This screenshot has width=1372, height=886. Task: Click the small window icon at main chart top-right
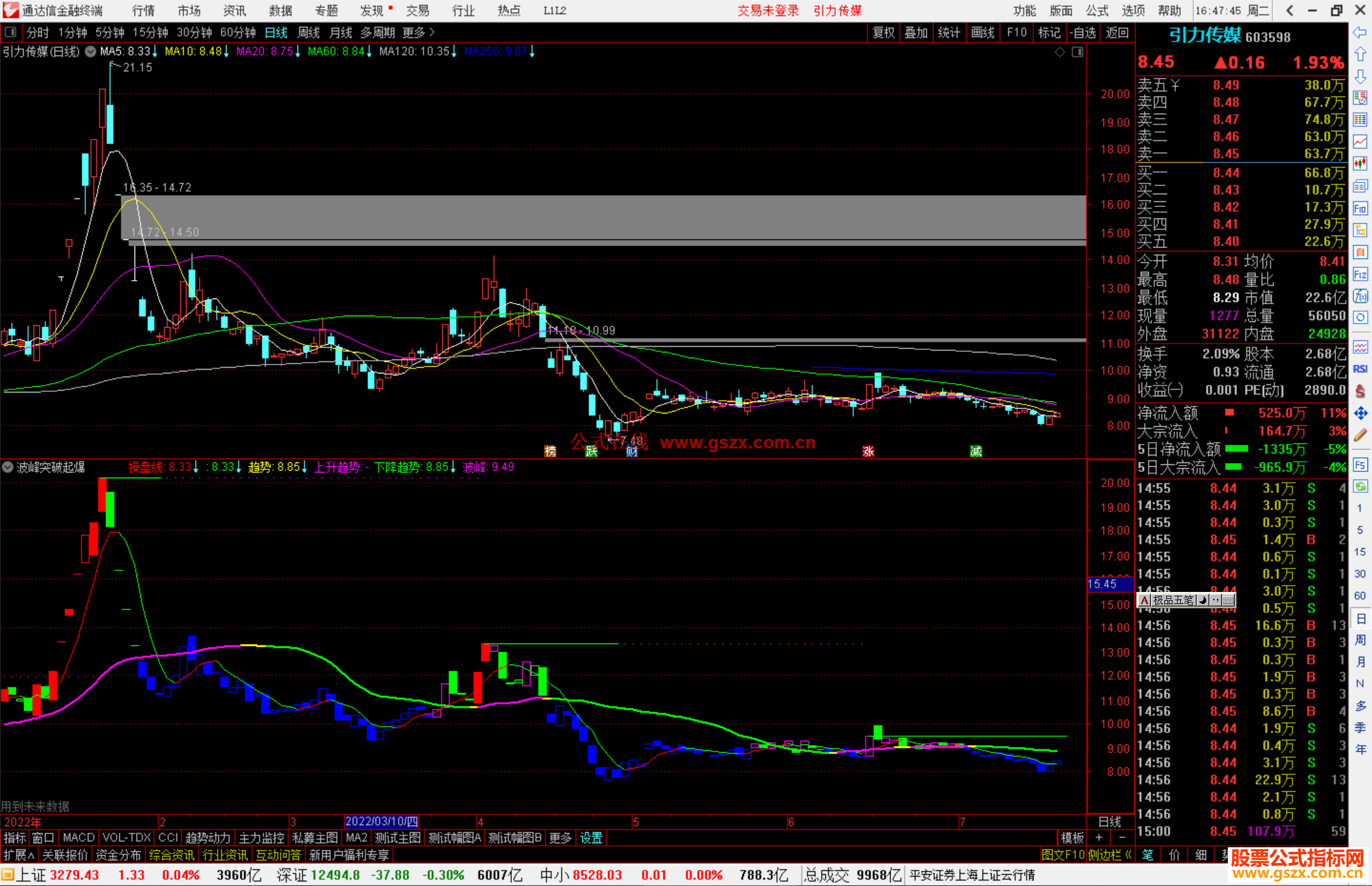[x=1077, y=52]
